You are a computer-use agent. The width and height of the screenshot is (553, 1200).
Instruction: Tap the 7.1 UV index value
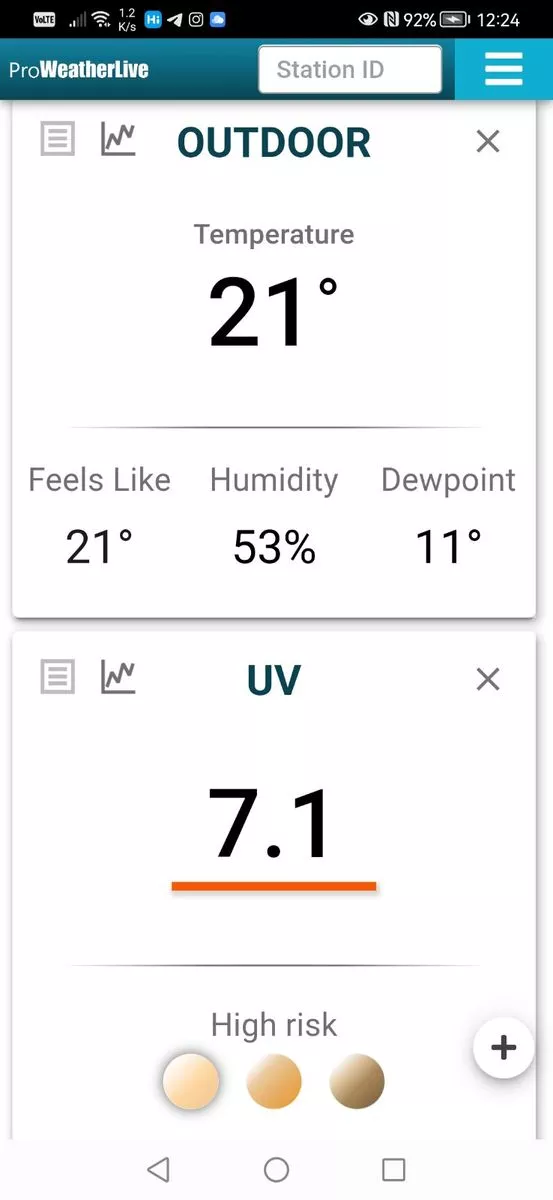click(270, 825)
